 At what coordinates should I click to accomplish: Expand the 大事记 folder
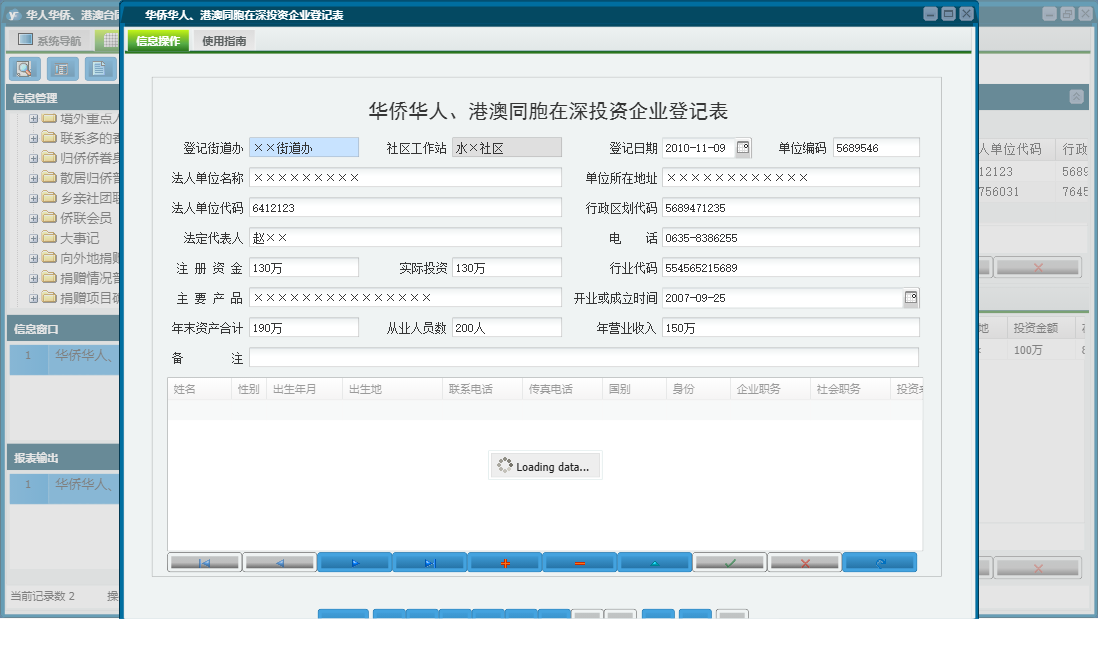tap(32, 239)
